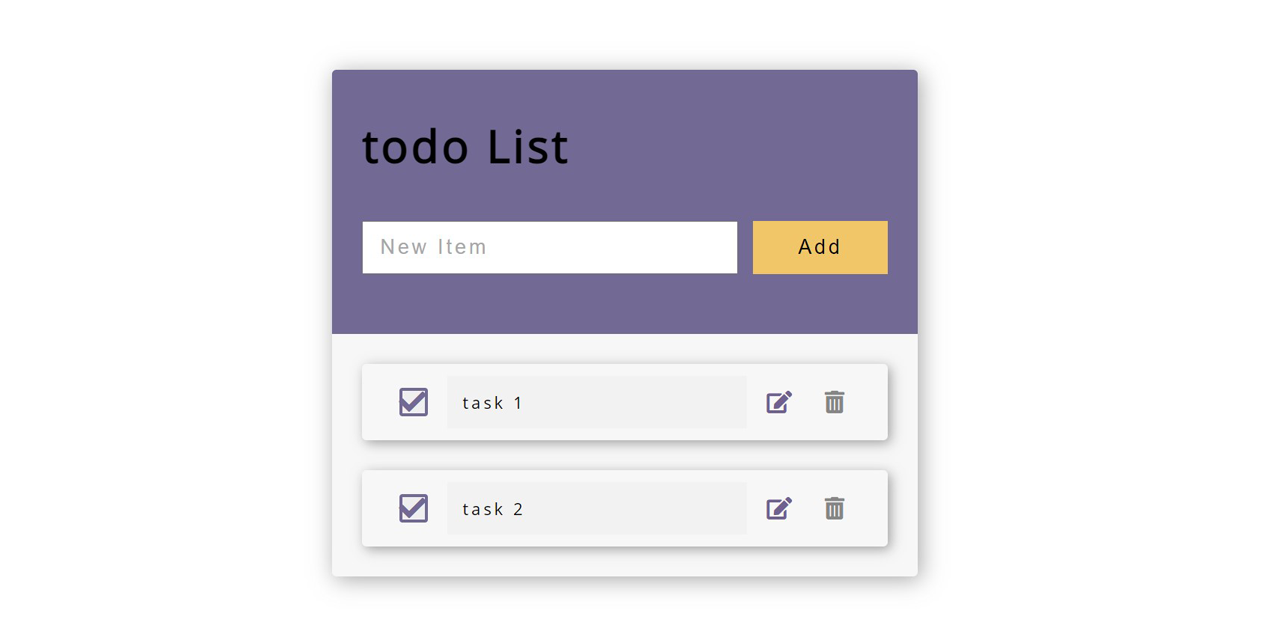1280x640 pixels.
Task: Click the New Item placeholder text
Action: click(x=434, y=247)
